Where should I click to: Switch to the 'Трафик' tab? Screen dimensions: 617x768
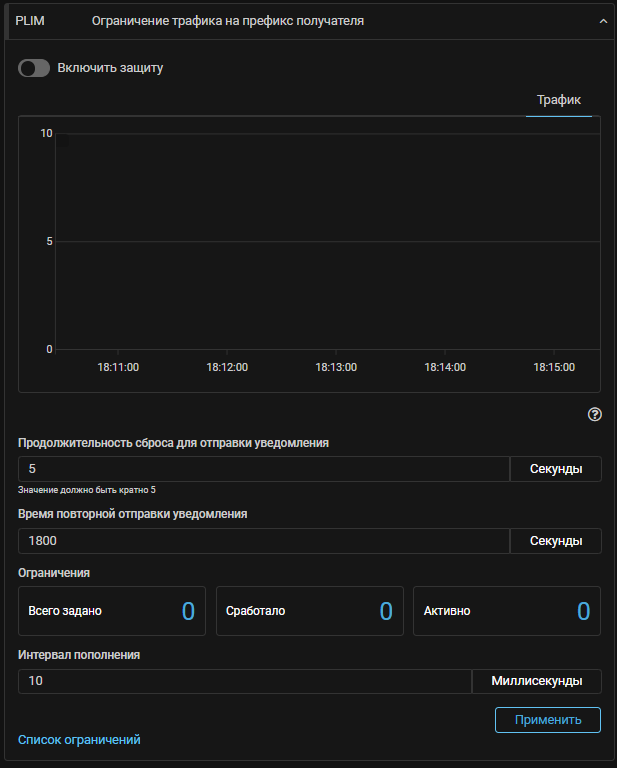click(x=559, y=100)
